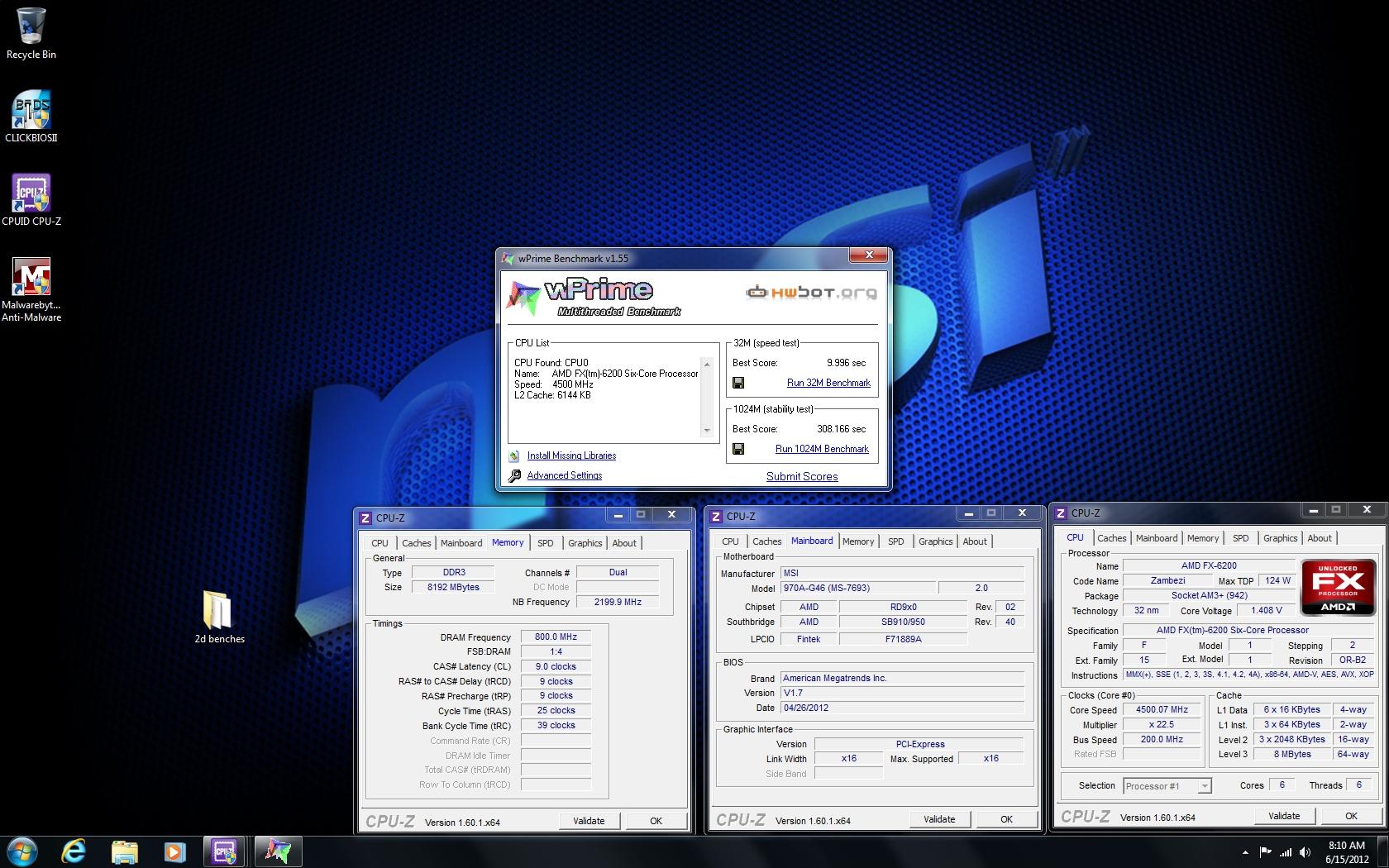This screenshot has width=1389, height=868.
Task: Click the Install Missing Libraries icon
Action: pos(514,455)
